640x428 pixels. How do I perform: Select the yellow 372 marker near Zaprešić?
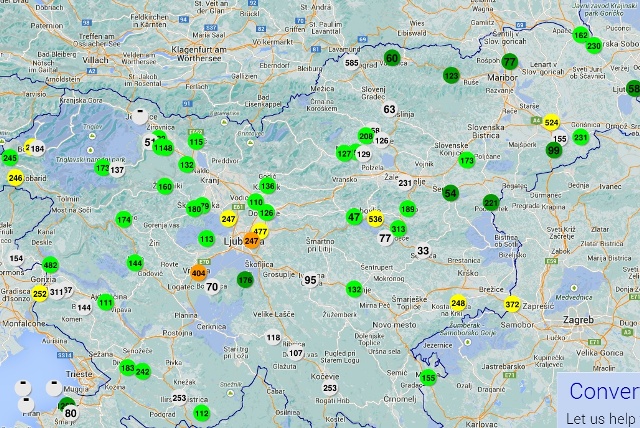click(512, 304)
